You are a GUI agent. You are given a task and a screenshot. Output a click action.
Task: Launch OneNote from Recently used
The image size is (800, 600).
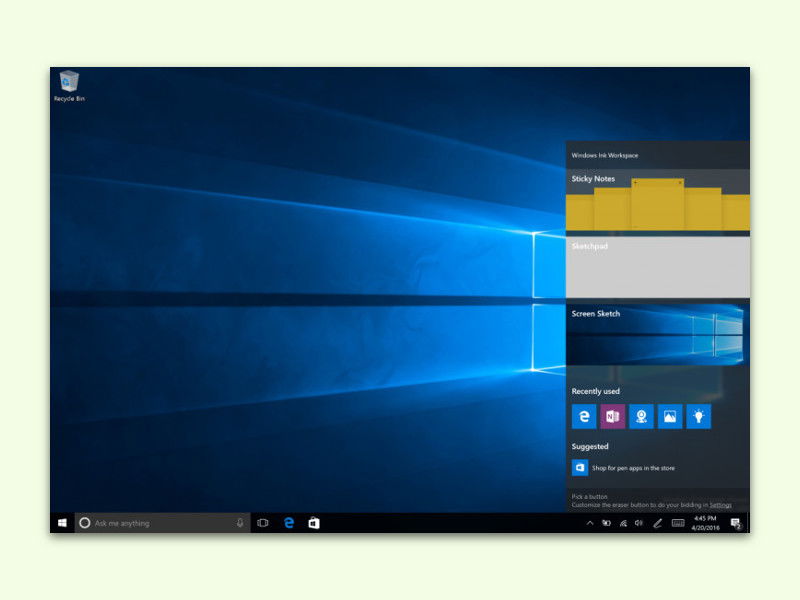pyautogui.click(x=613, y=416)
